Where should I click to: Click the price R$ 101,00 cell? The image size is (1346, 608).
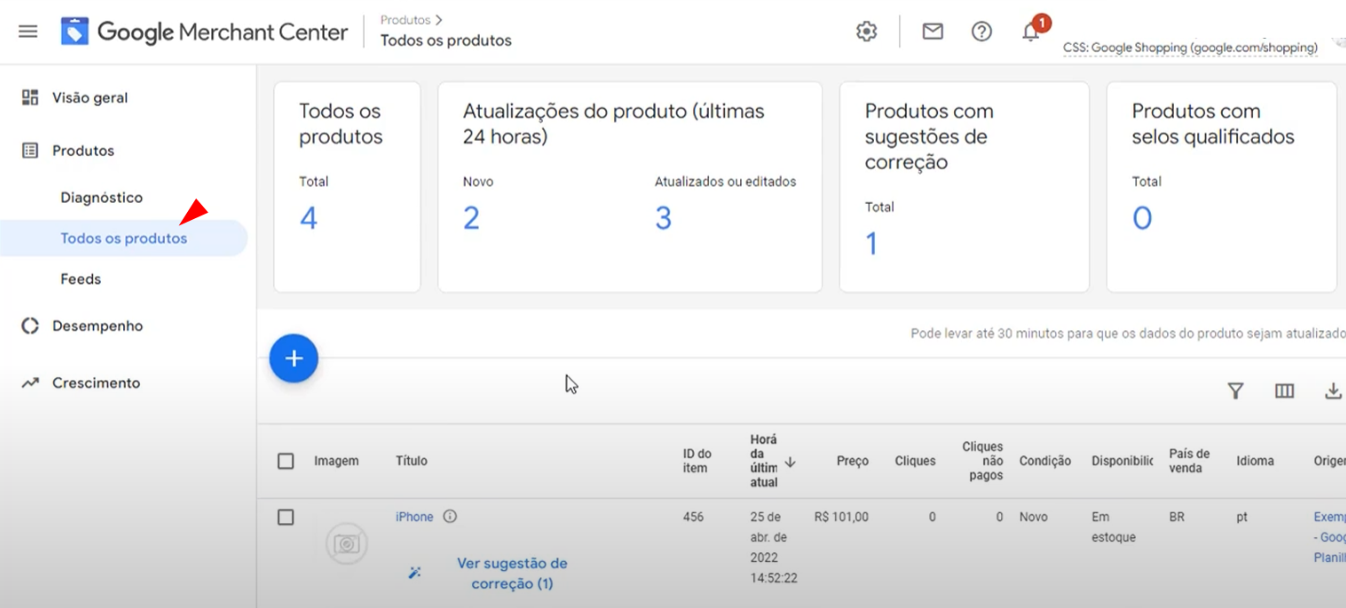point(841,517)
